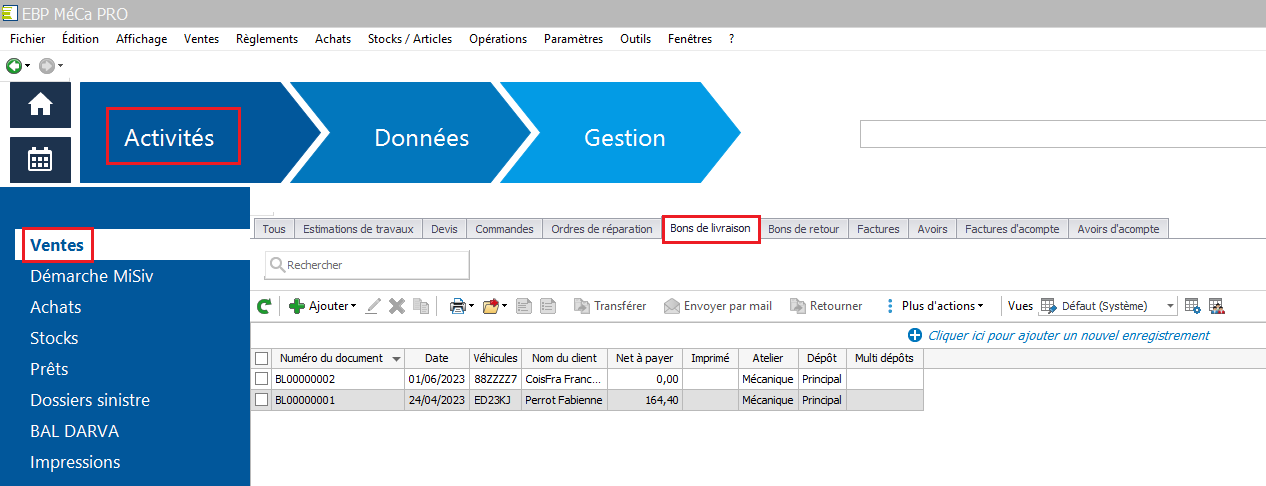This screenshot has height=486, width=1266.
Task: Switch to the Factures tab
Action: pos(879,229)
